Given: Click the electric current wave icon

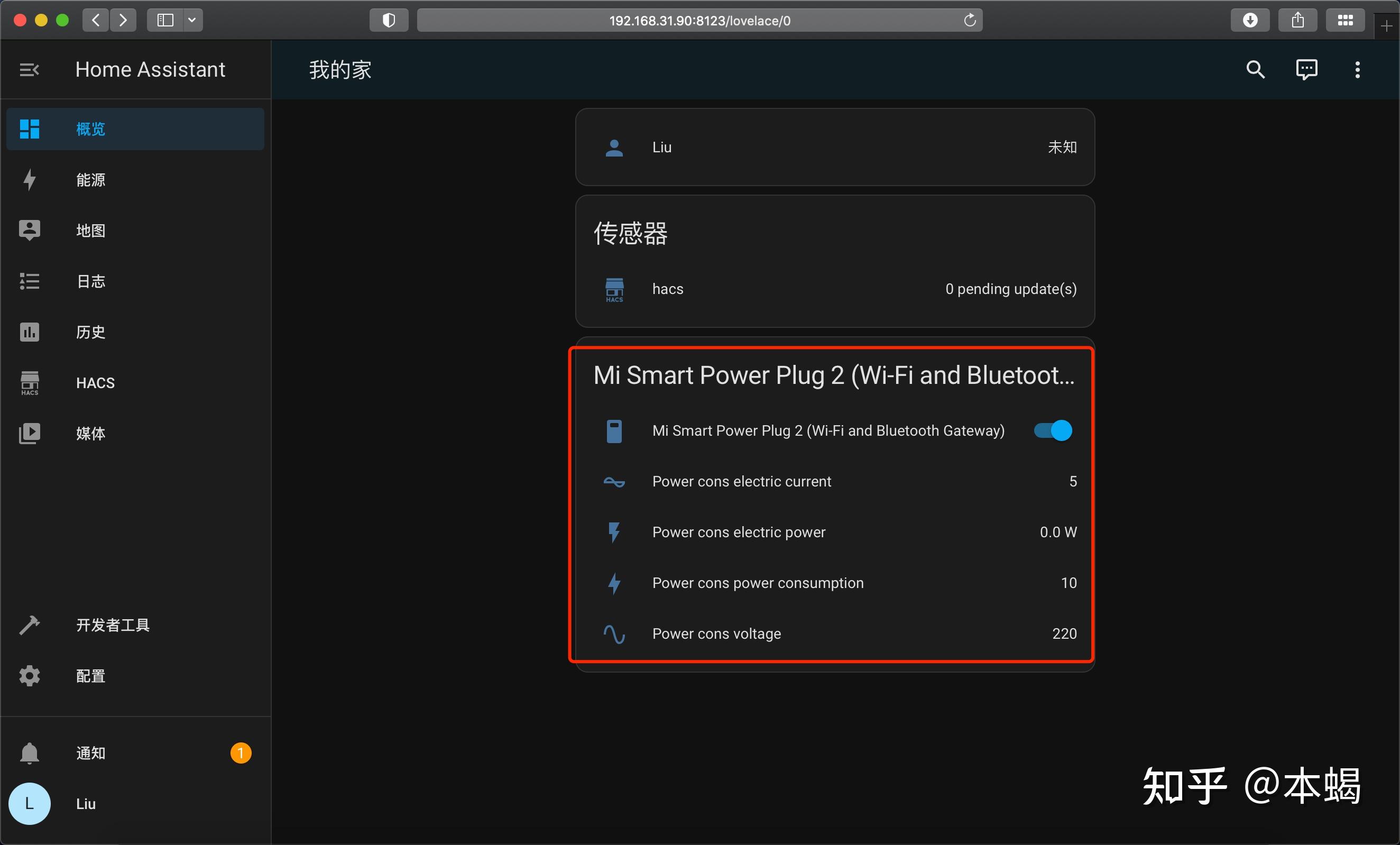Looking at the screenshot, I should click(x=614, y=482).
